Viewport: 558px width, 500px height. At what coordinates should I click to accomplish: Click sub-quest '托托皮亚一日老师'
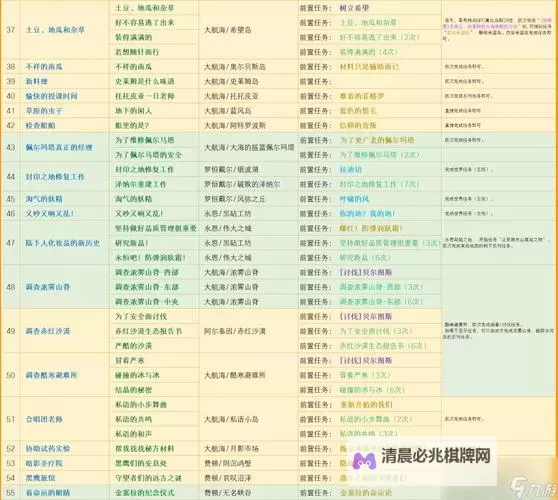point(144,96)
